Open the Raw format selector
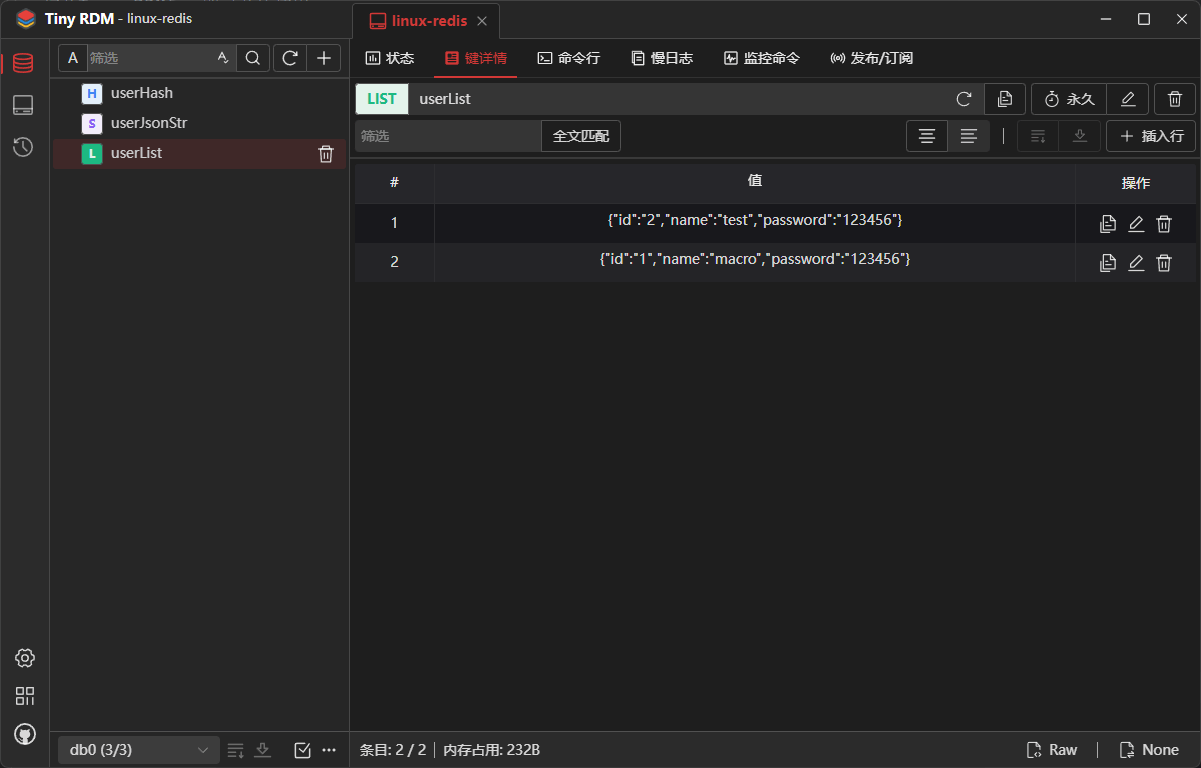The width and height of the screenshot is (1201, 768). coord(1051,750)
